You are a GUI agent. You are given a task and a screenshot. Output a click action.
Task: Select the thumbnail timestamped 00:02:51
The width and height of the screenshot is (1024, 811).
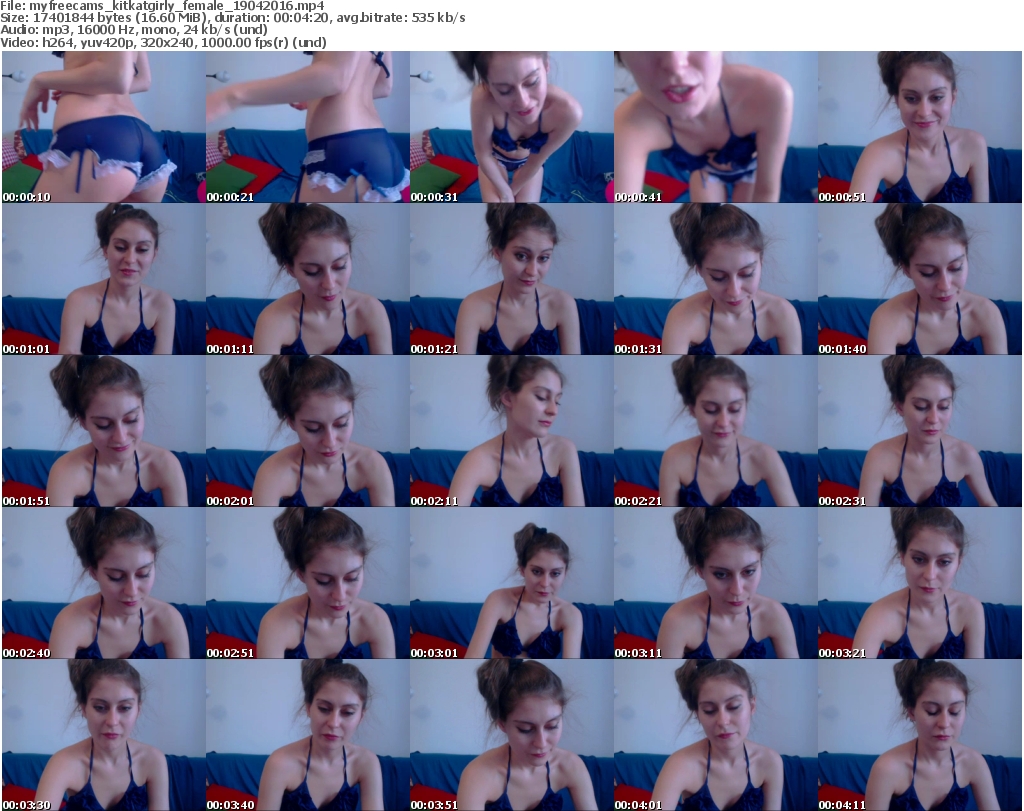coord(308,583)
